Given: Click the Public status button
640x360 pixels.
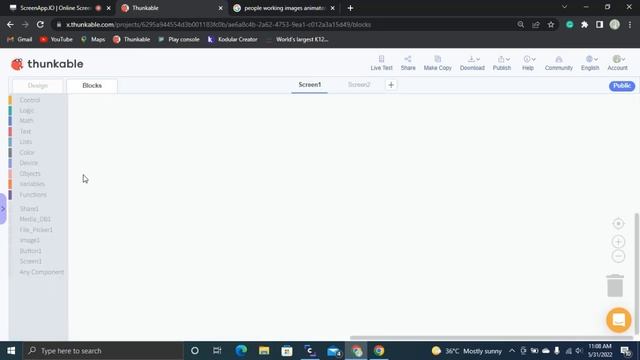Looking at the screenshot, I should 622,86.
